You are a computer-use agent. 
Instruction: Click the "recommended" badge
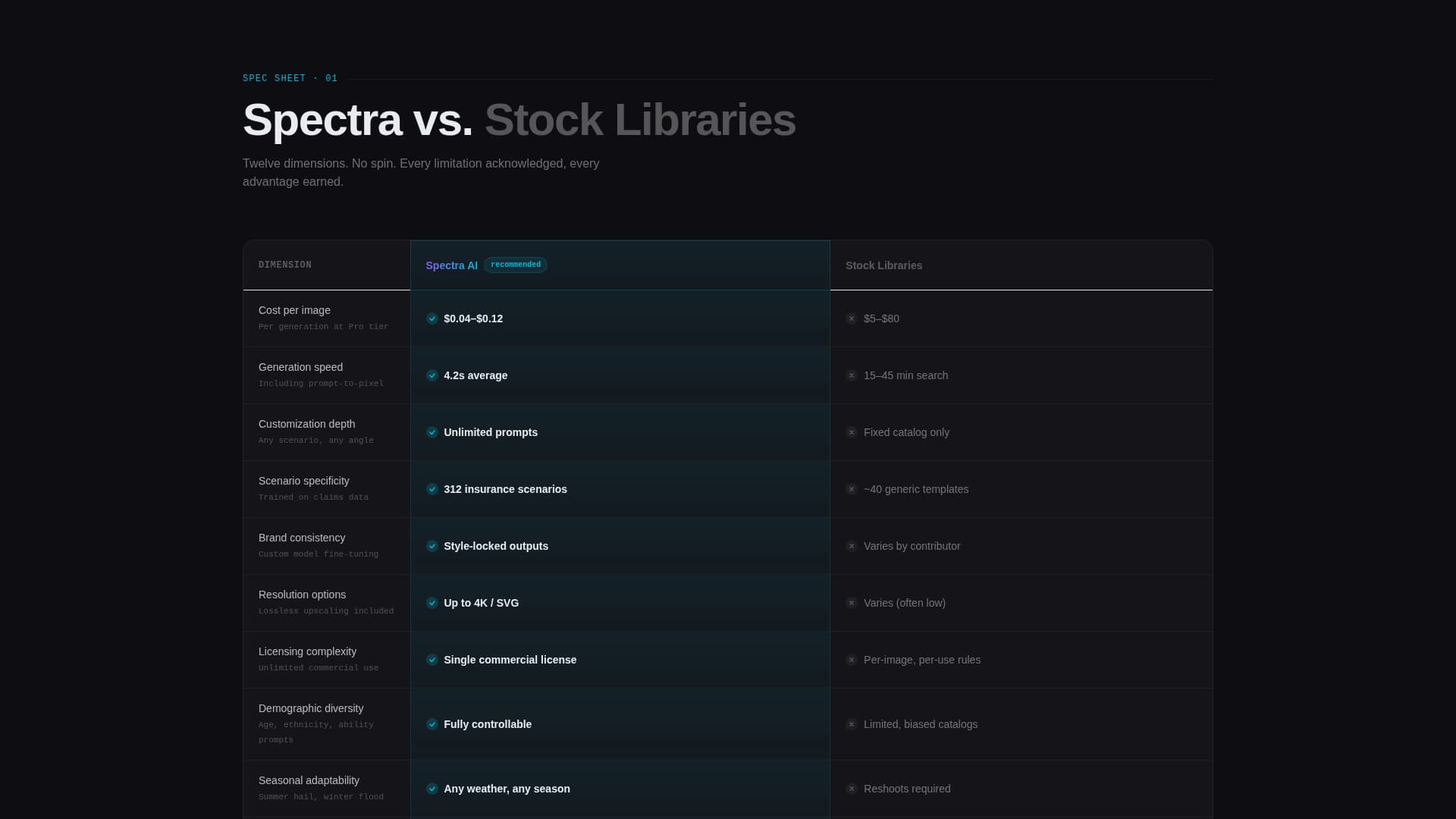pyautogui.click(x=515, y=264)
